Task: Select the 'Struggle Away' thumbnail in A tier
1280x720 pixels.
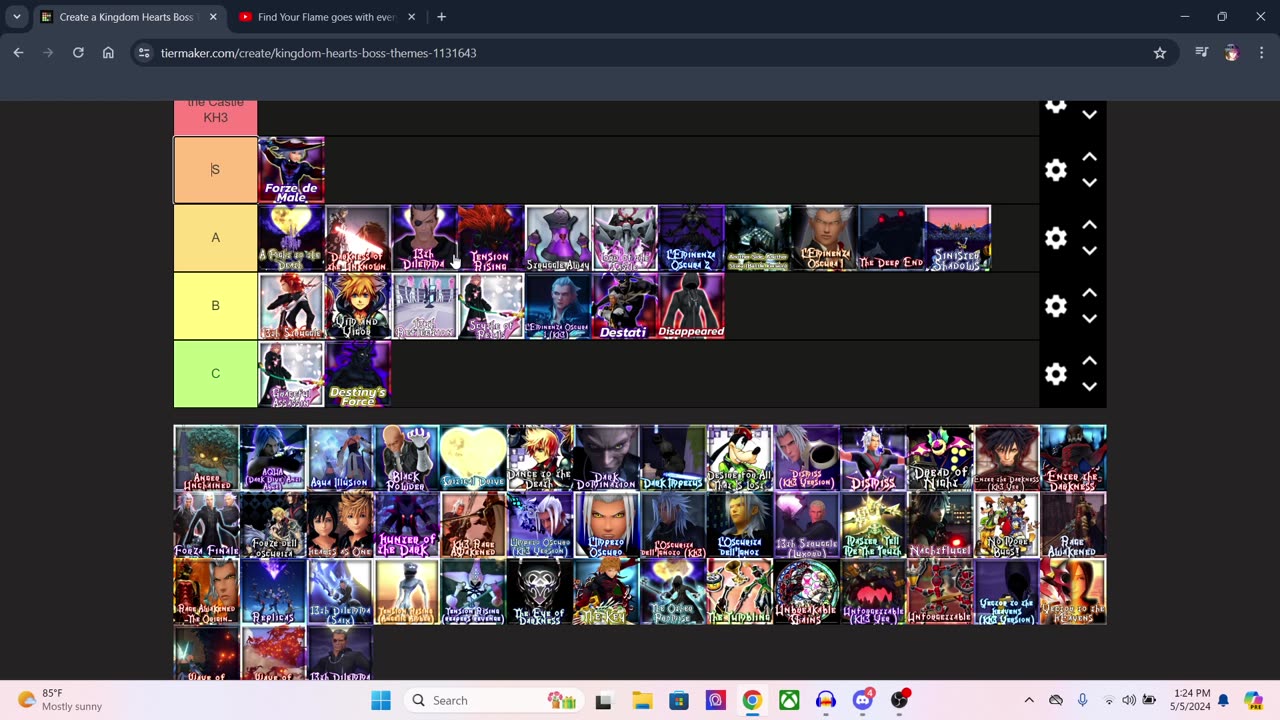Action: click(558, 238)
